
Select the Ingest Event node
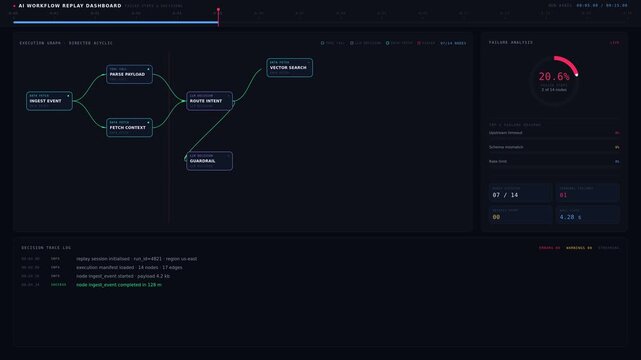[x=49, y=101]
